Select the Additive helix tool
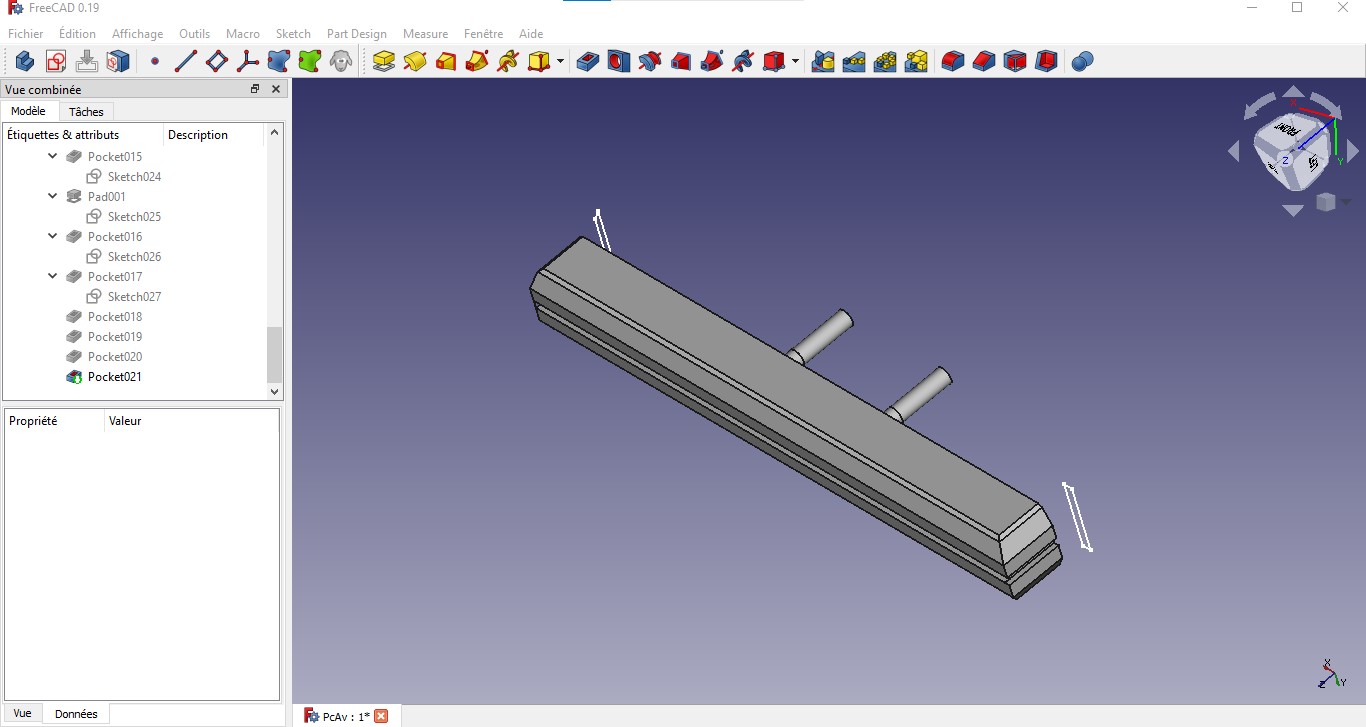 pyautogui.click(x=508, y=62)
